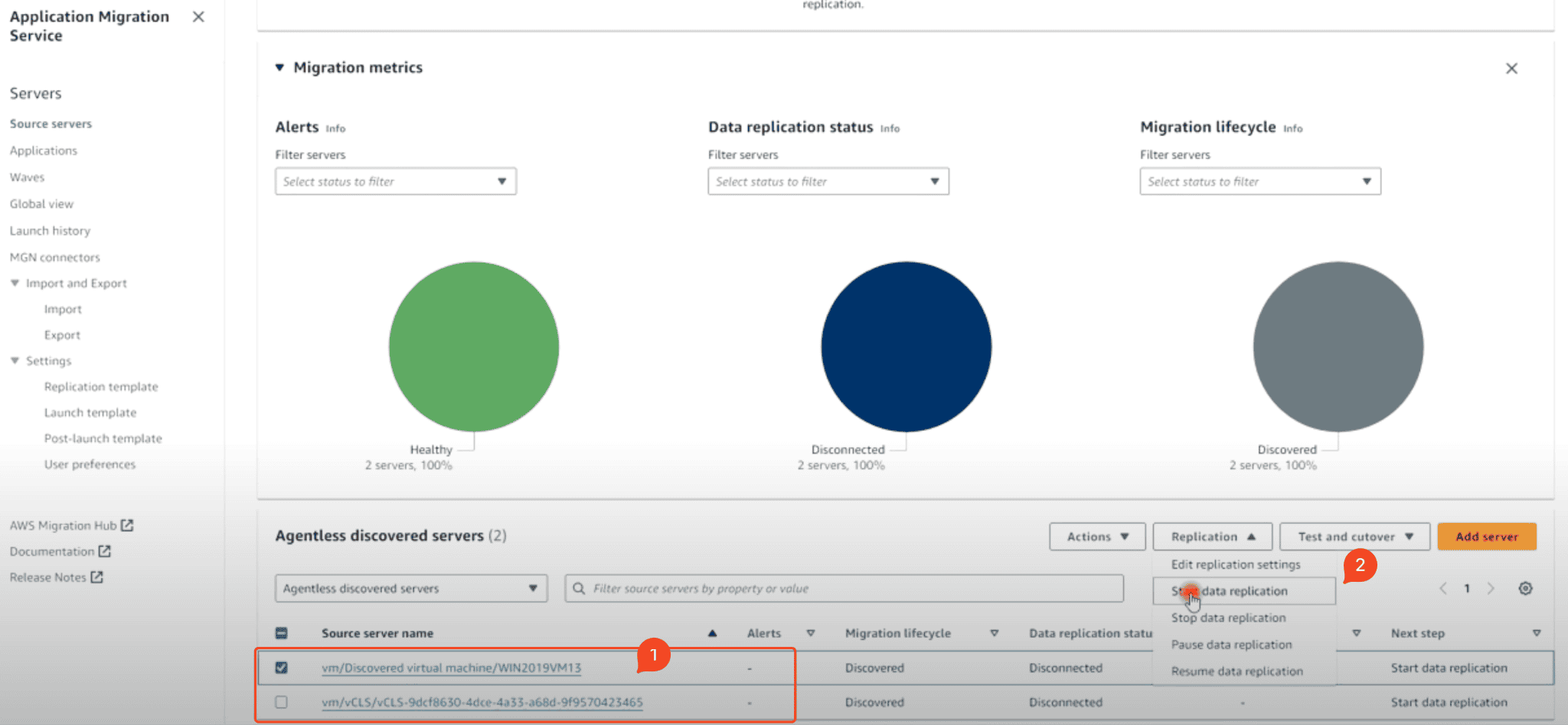Viewport: 1568px width, 725px height.
Task: Open vm/Discovered virtual machine/WIN2019VM13 server link
Action: click(451, 668)
